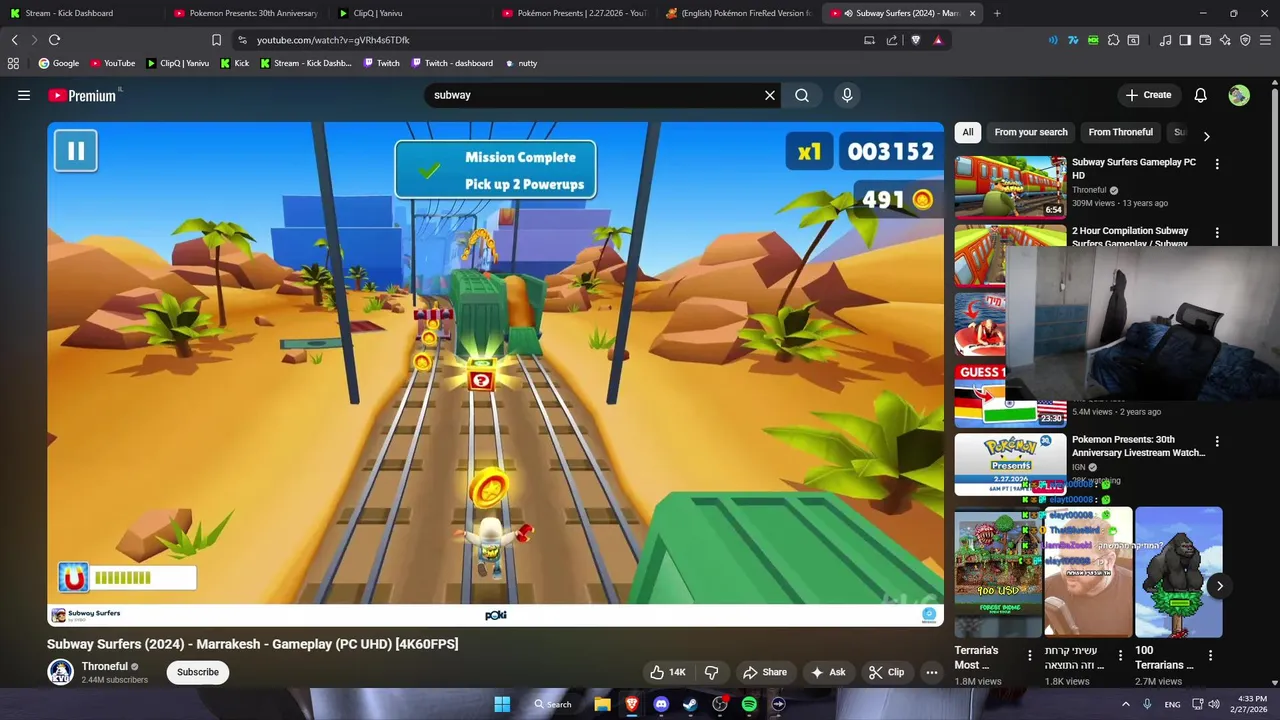Advance shorts shelf with next arrow

pyautogui.click(x=1219, y=586)
